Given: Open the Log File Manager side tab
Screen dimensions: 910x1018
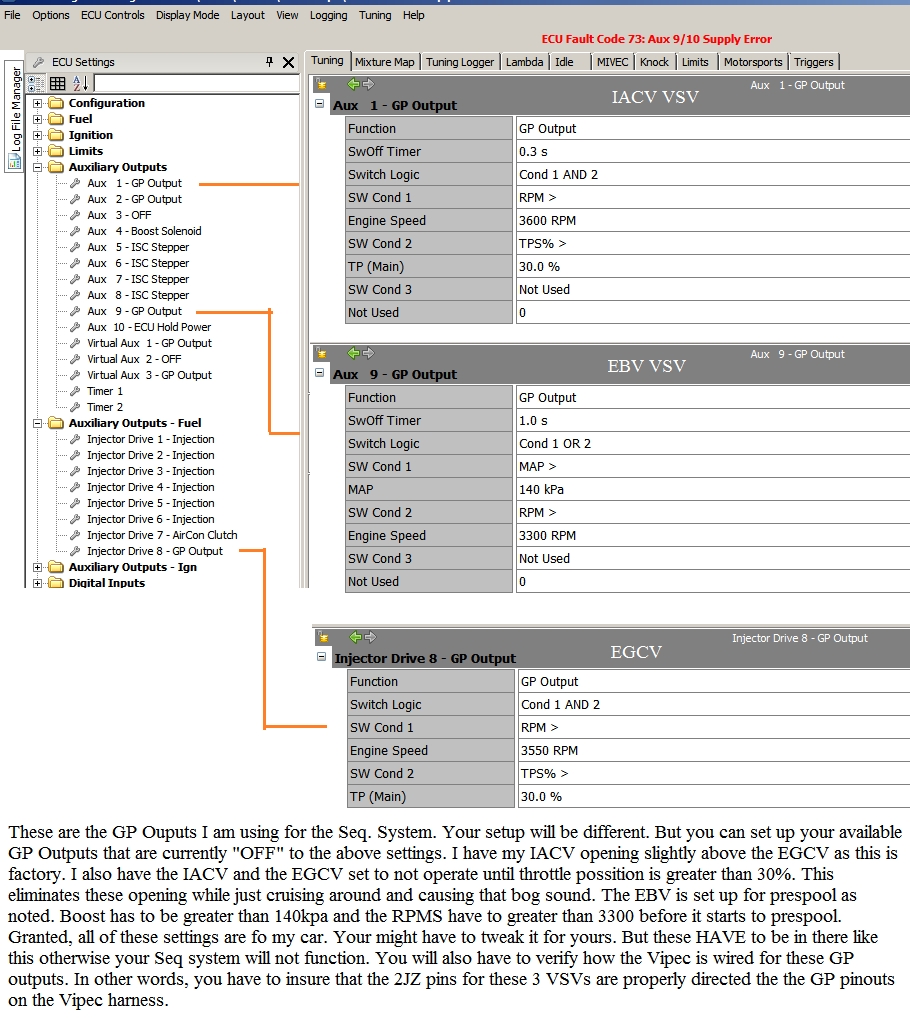Looking at the screenshot, I should click(x=15, y=117).
